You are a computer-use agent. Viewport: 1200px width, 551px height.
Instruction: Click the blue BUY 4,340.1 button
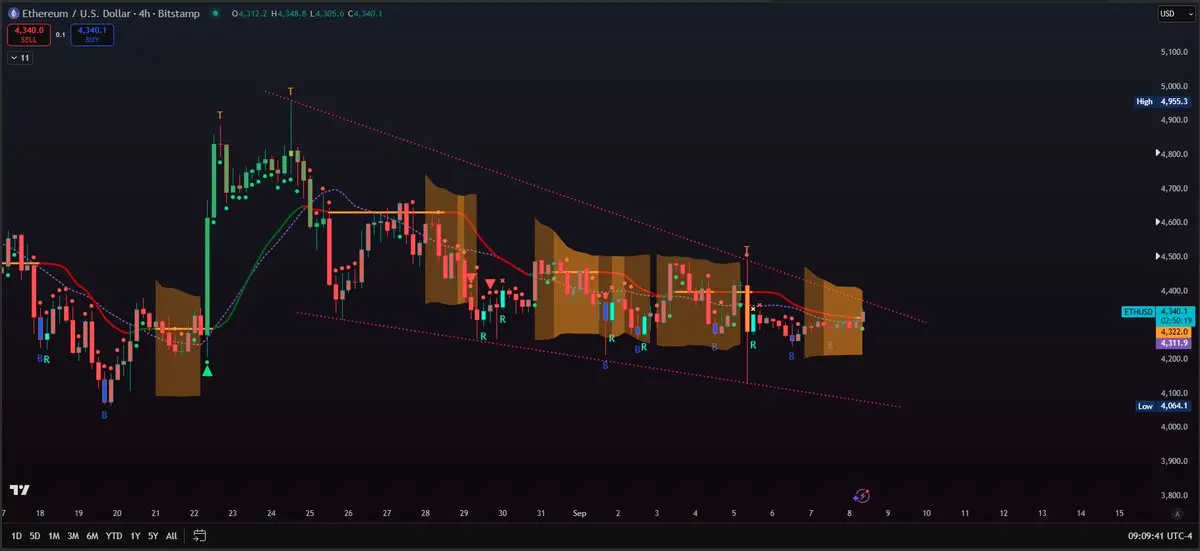tap(92, 34)
